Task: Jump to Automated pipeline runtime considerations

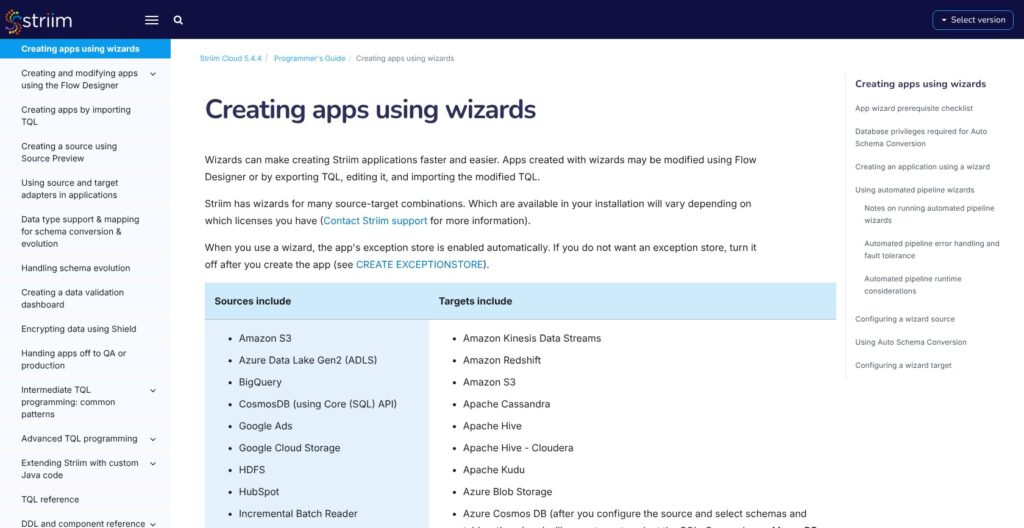Action: (913, 285)
